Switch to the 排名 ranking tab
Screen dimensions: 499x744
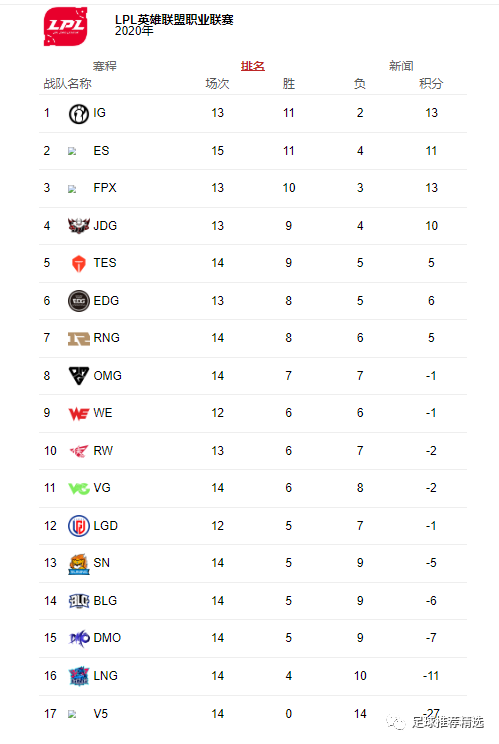253,66
